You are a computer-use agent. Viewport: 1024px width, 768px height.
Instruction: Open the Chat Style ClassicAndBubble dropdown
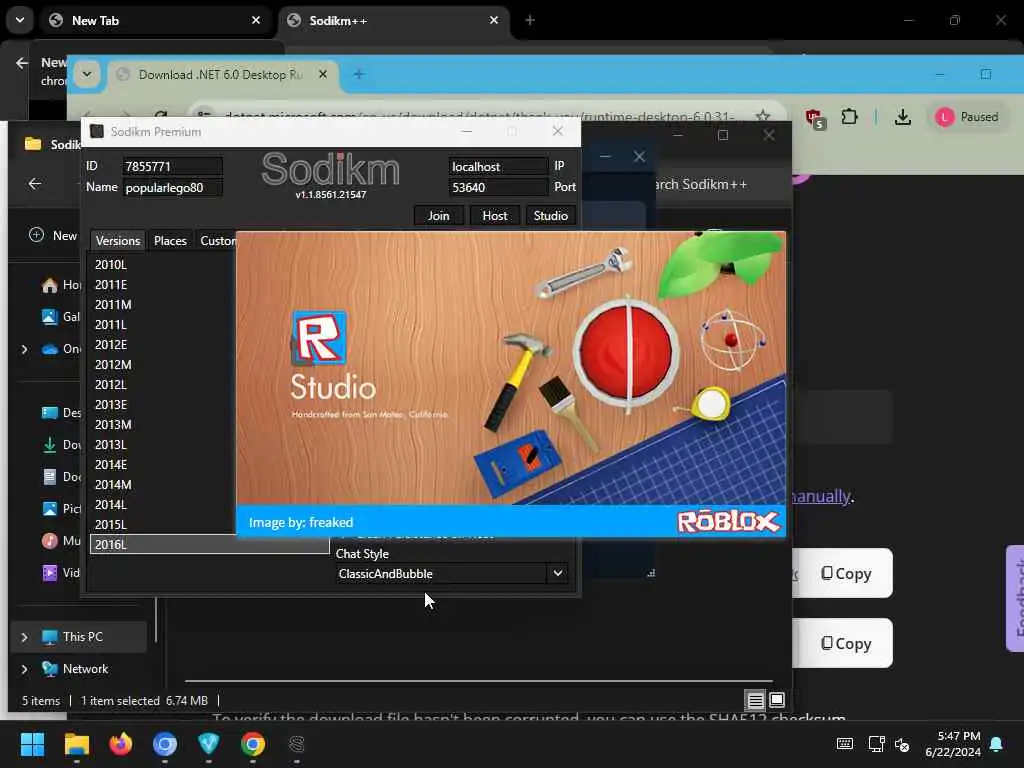[451, 573]
